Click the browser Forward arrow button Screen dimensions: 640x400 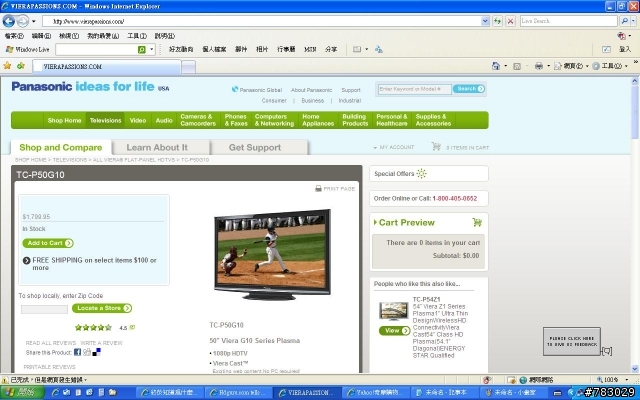click(23, 21)
